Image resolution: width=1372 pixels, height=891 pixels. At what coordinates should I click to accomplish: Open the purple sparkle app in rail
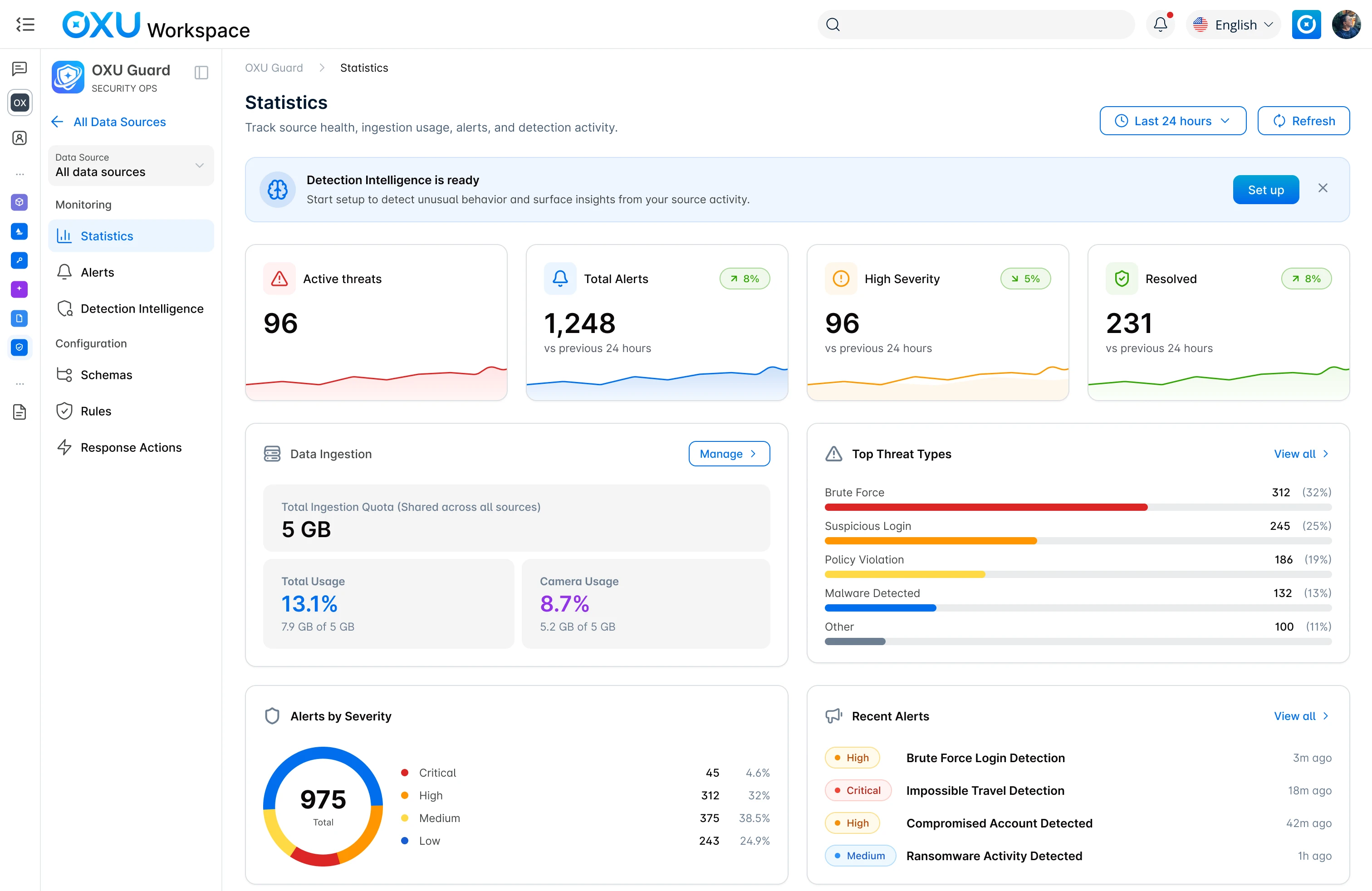tap(20, 289)
